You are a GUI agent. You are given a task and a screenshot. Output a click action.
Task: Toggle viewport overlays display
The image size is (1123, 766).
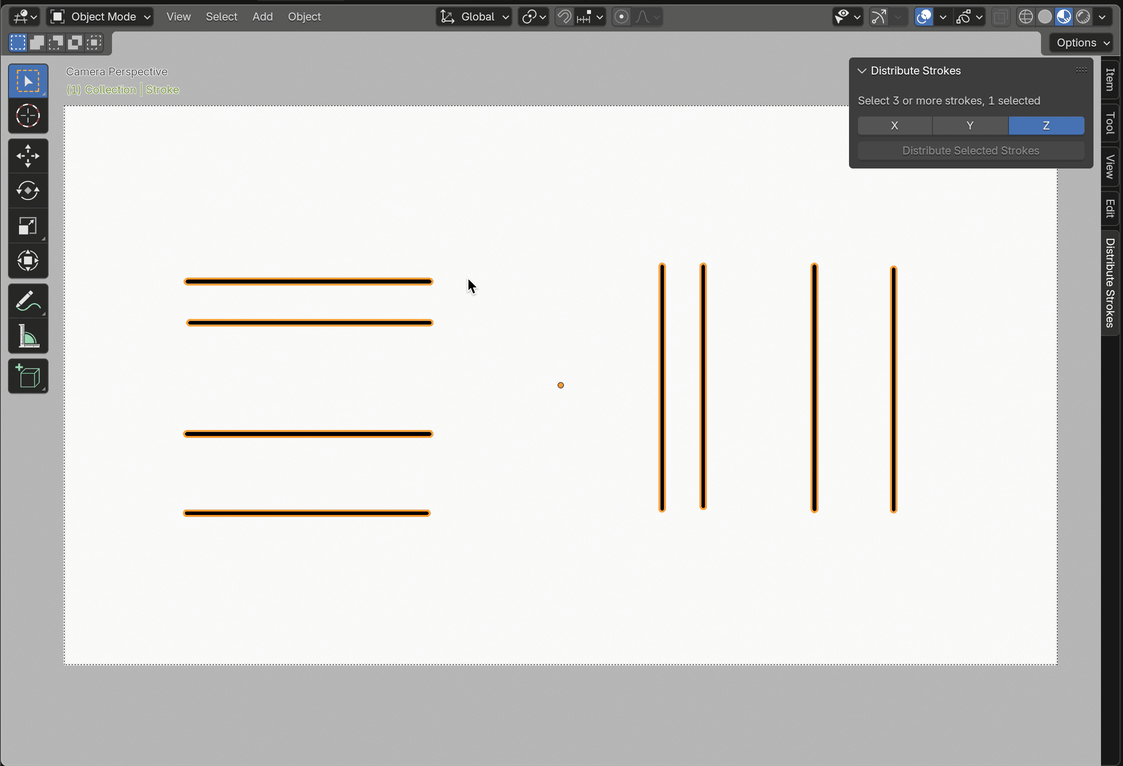[924, 17]
